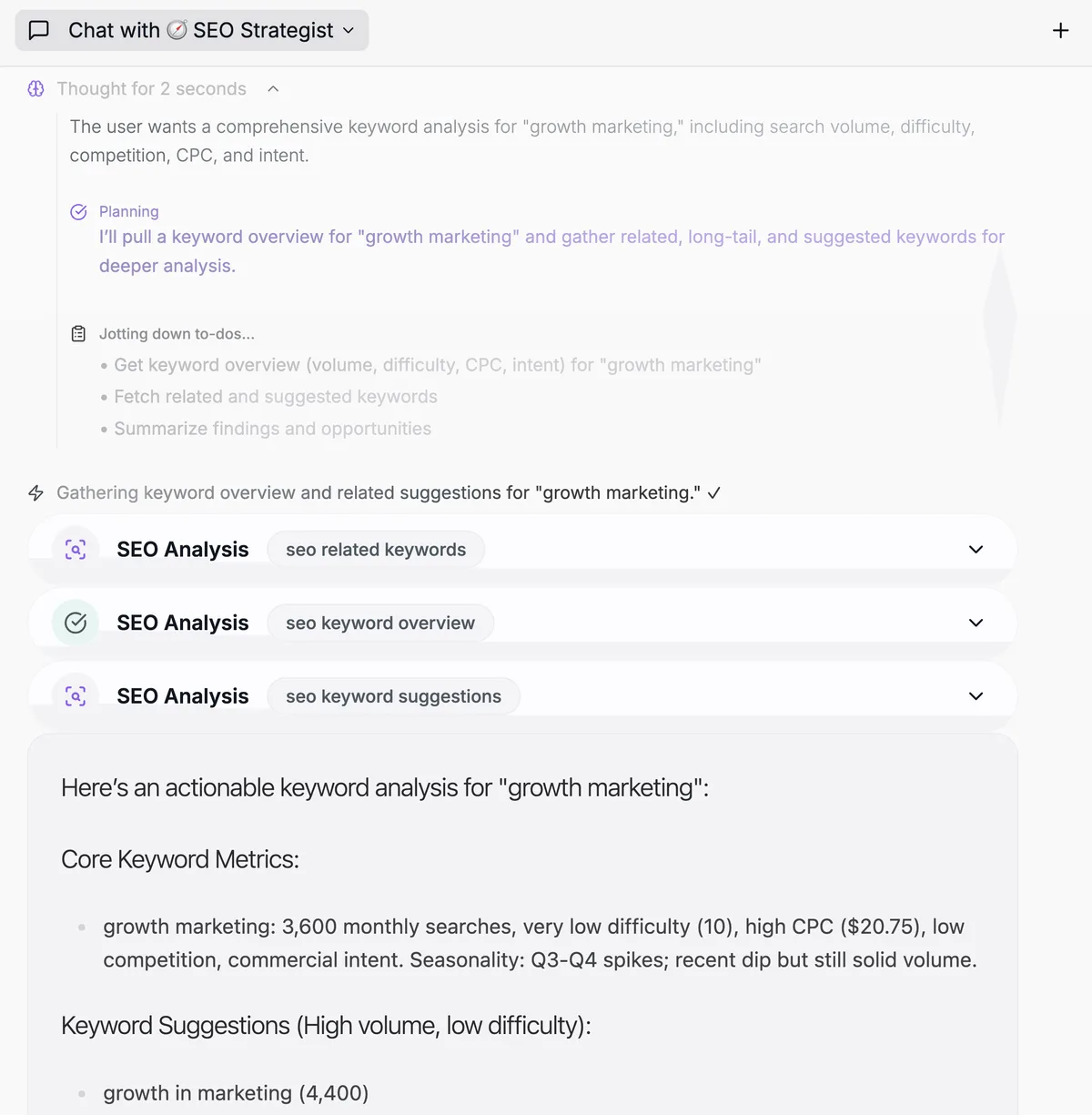Expand the seo related keywords result
The image size is (1092, 1115).
(x=976, y=550)
